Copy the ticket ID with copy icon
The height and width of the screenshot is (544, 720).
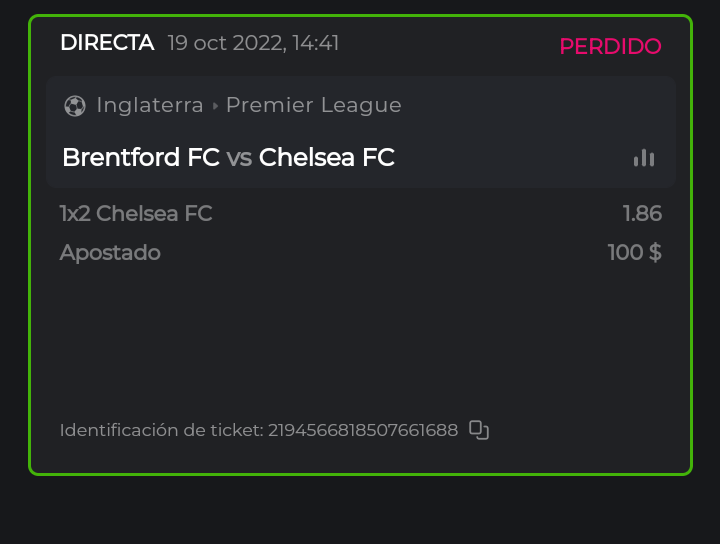(479, 430)
